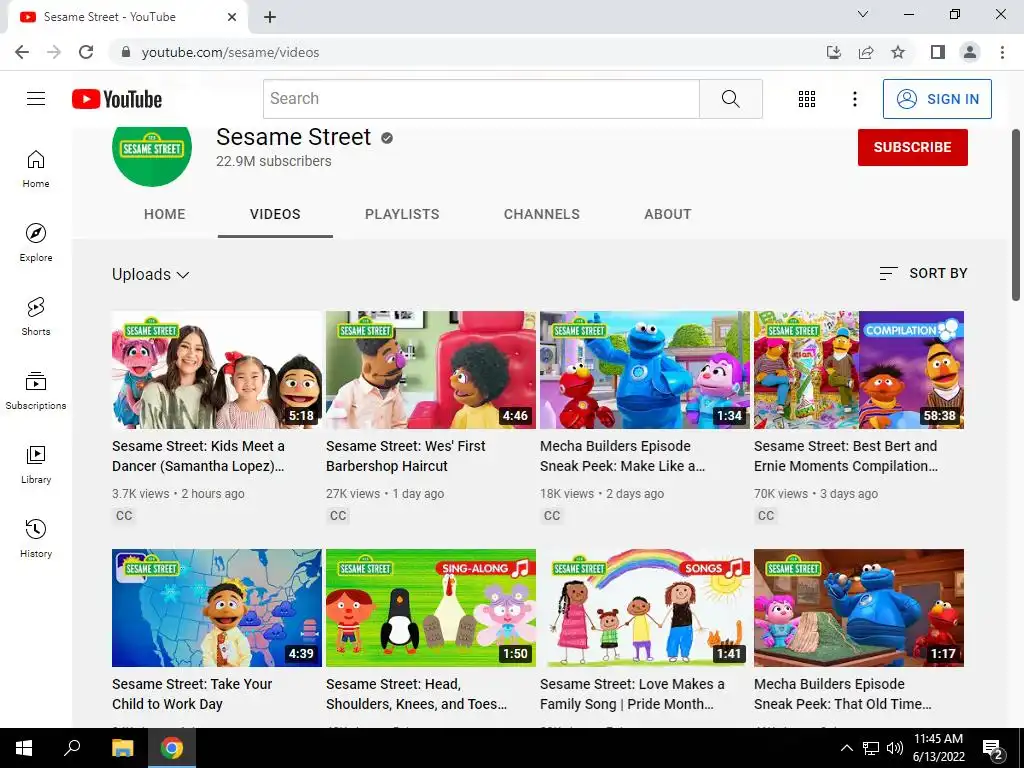Select the VIDEOS channel tab
Viewport: 1024px width, 768px height.
(x=275, y=214)
